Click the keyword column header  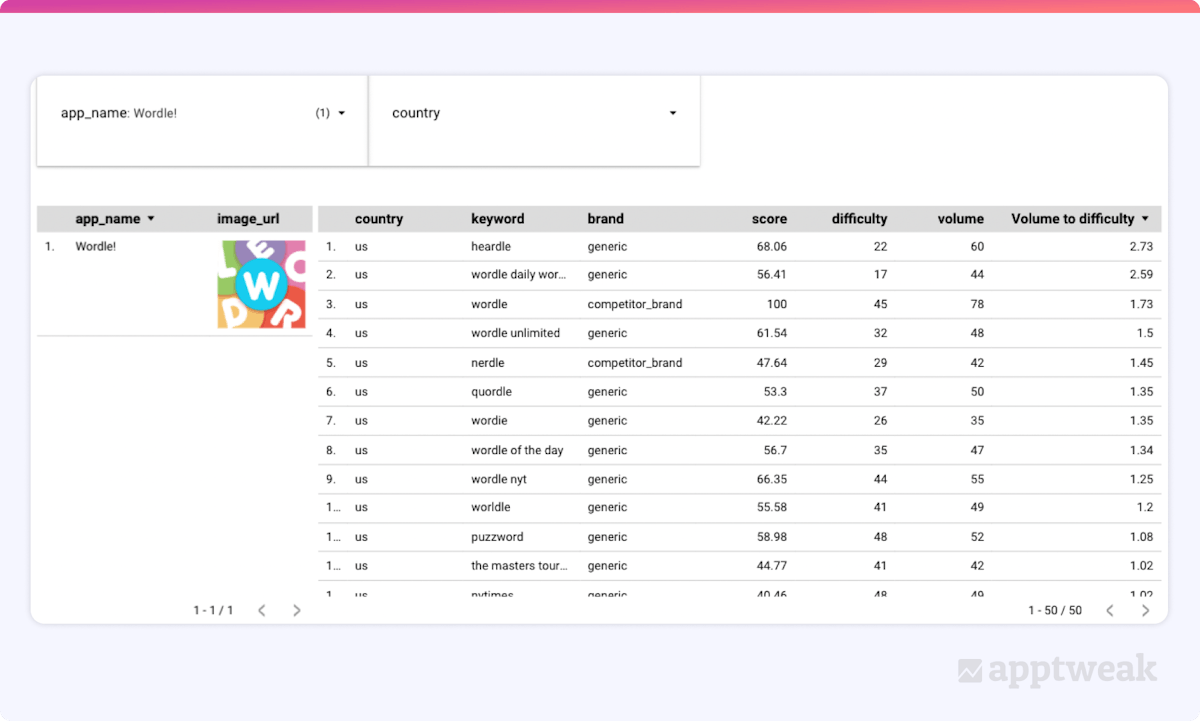click(498, 218)
